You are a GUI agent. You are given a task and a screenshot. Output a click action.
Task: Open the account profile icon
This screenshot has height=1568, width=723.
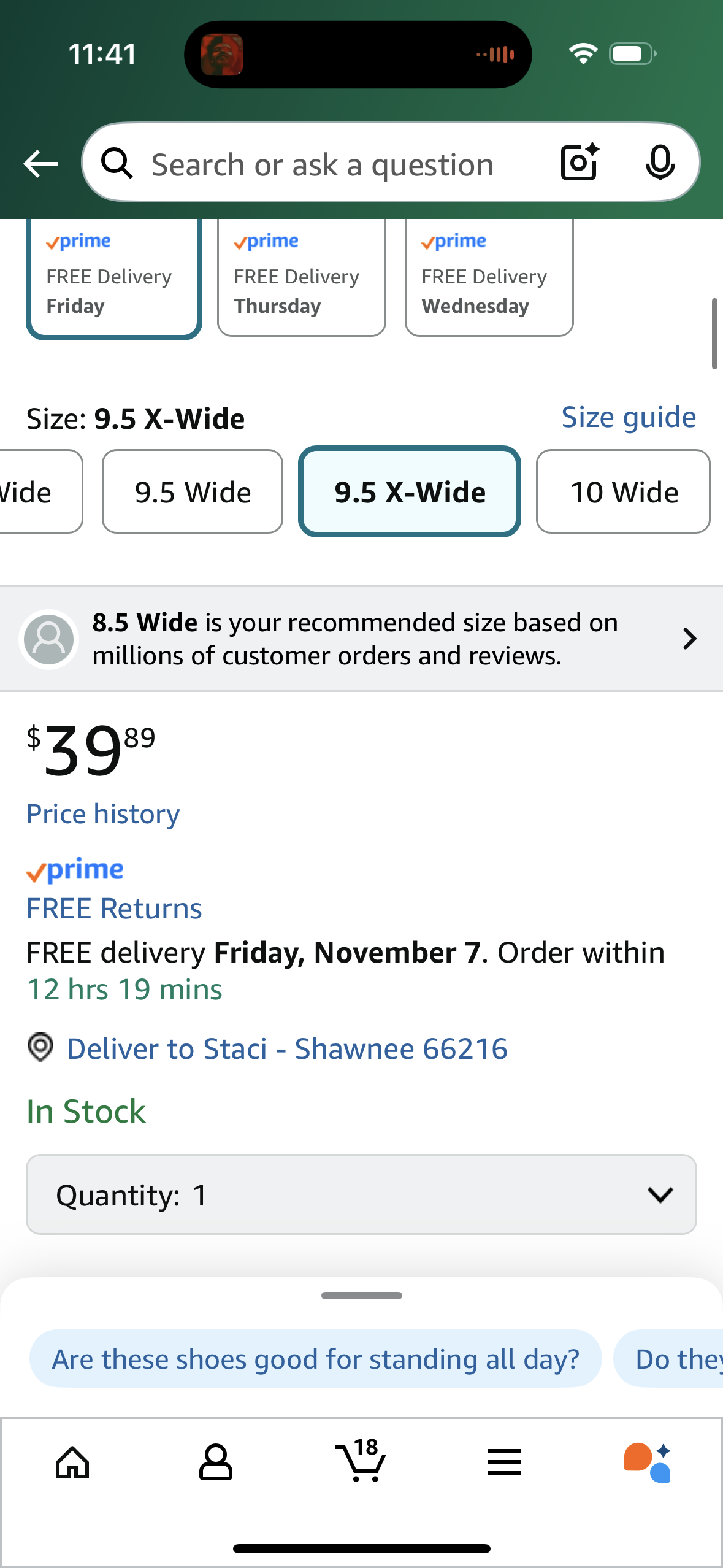tap(216, 1462)
